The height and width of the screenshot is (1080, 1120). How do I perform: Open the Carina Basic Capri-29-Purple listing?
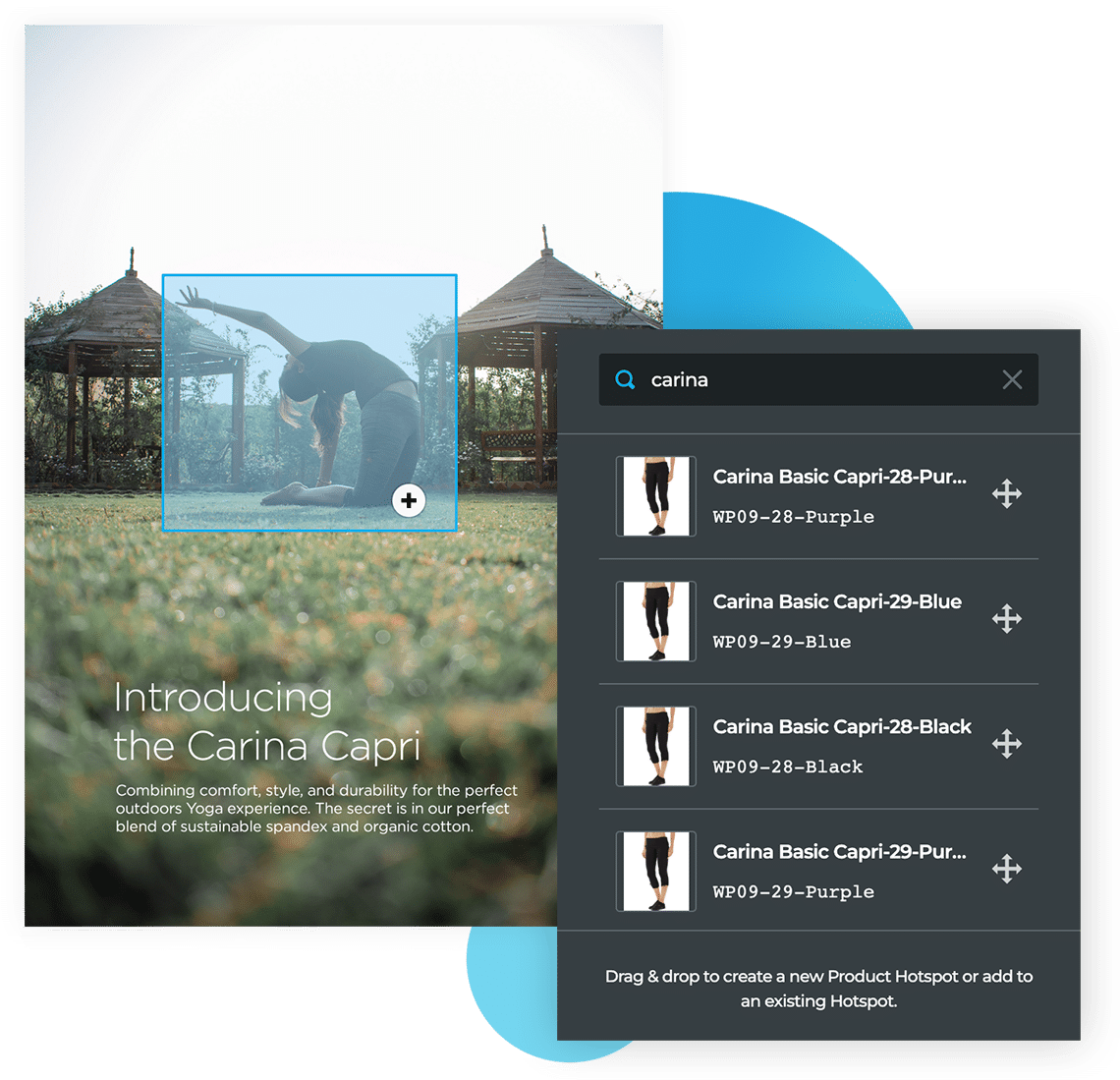[x=841, y=851]
